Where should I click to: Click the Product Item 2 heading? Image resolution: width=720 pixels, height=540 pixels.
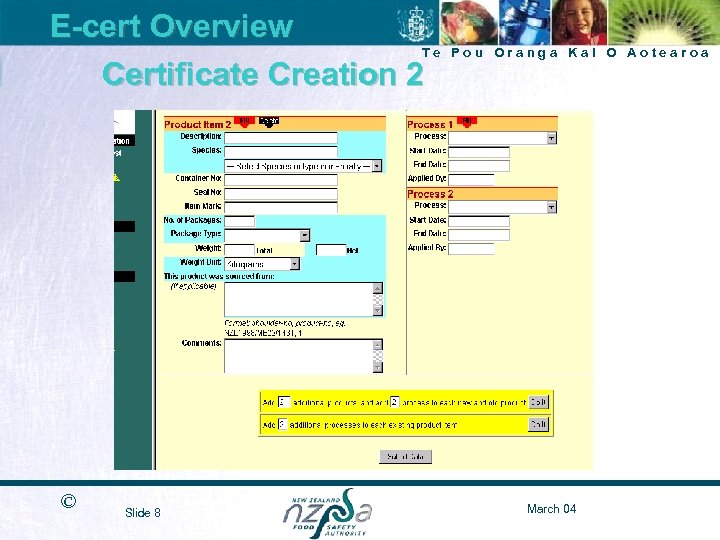198,124
